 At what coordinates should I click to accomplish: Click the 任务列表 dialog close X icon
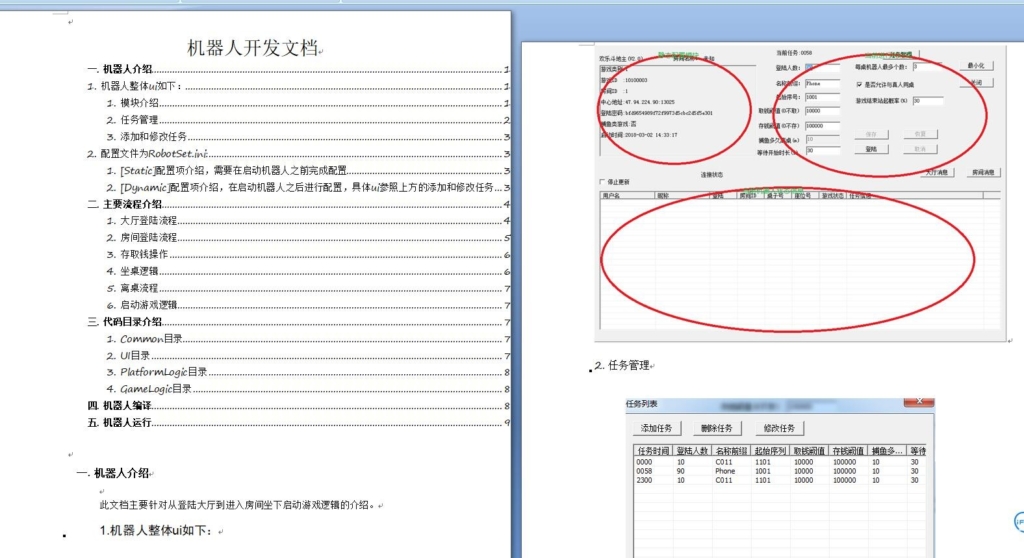(917, 403)
